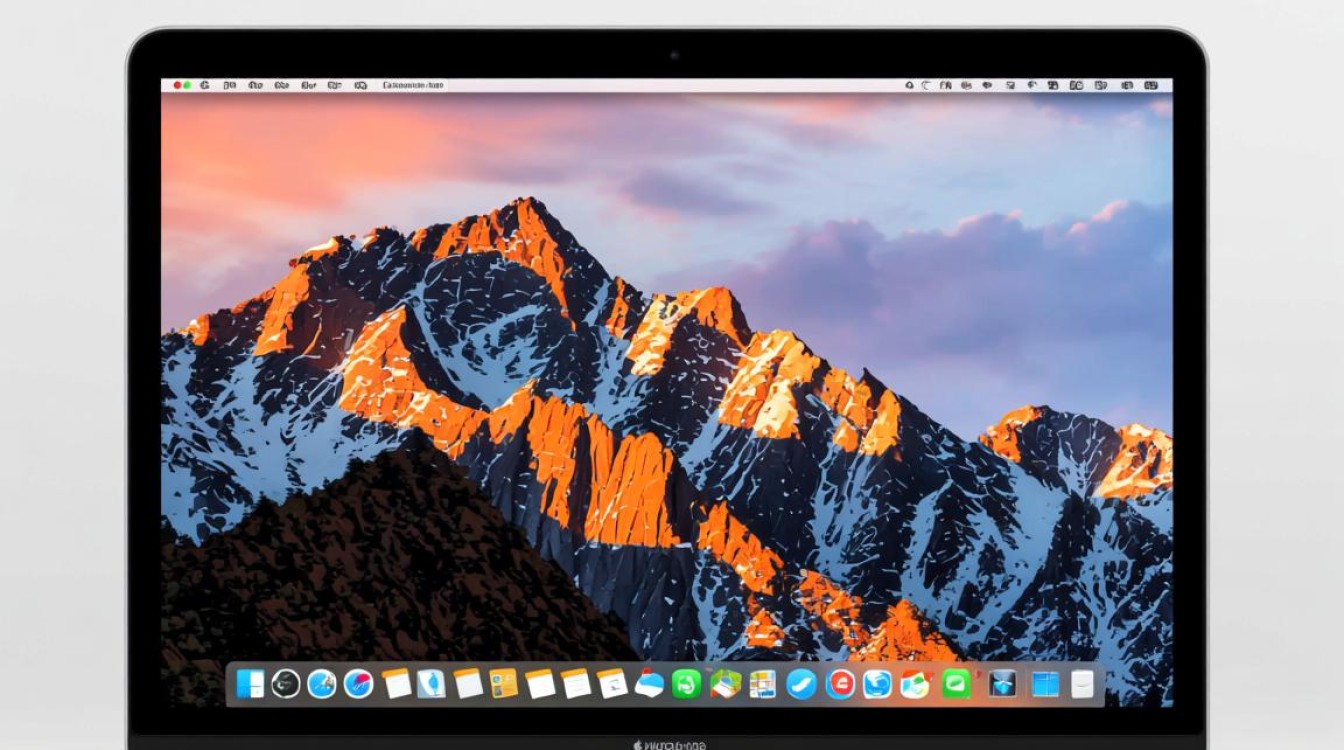1344x750 pixels.
Task: Open the blue folder icon beside Trash
Action: [x=1044, y=684]
